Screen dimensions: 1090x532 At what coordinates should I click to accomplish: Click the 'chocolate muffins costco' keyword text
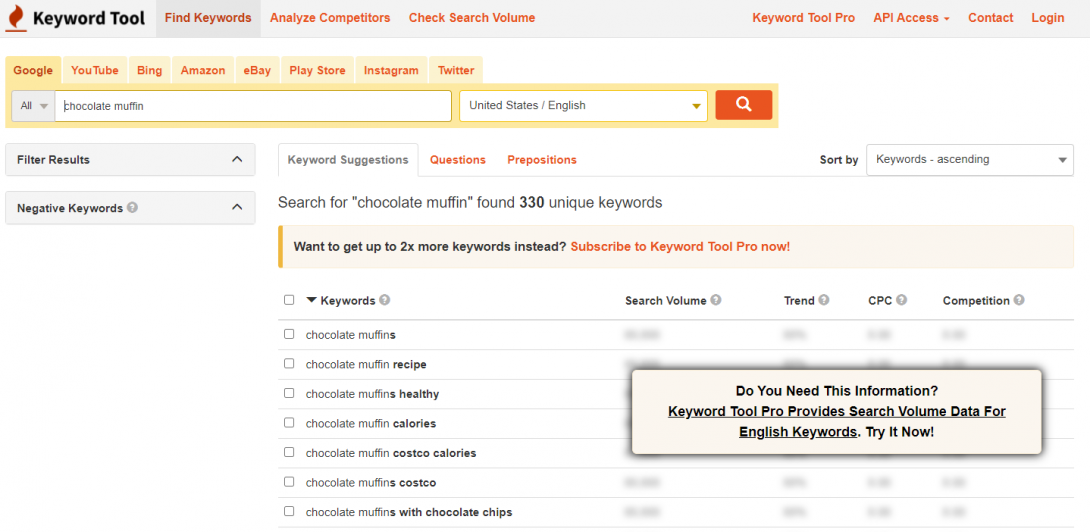click(371, 483)
